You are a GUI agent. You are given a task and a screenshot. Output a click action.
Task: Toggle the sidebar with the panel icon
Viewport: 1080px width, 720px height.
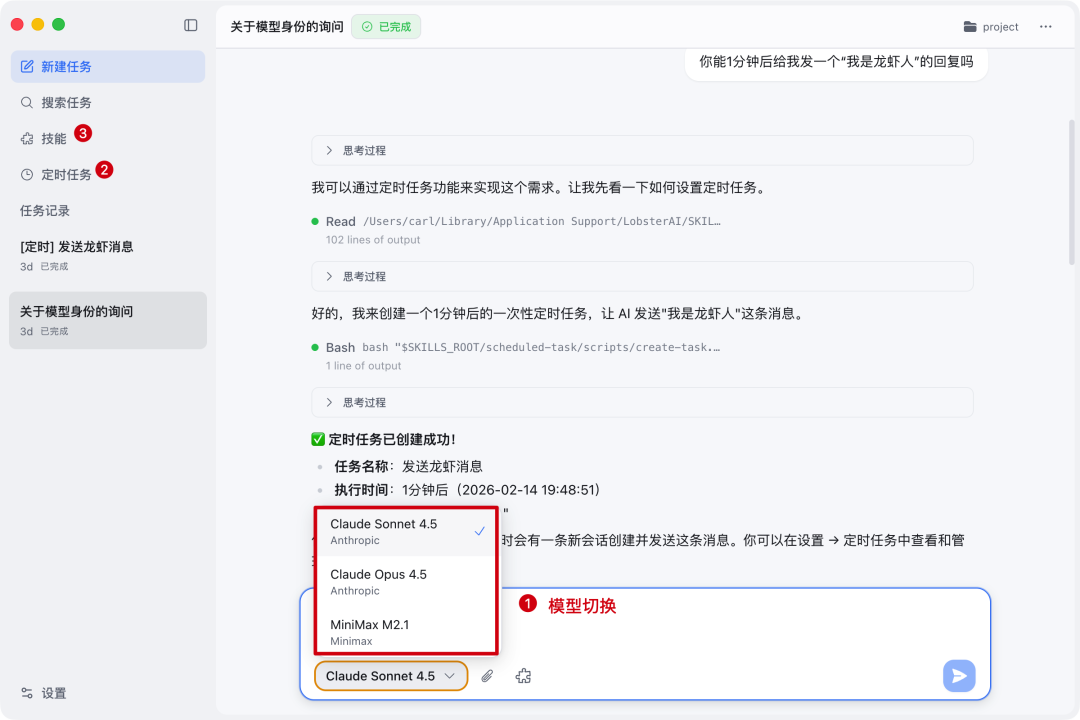tap(190, 24)
